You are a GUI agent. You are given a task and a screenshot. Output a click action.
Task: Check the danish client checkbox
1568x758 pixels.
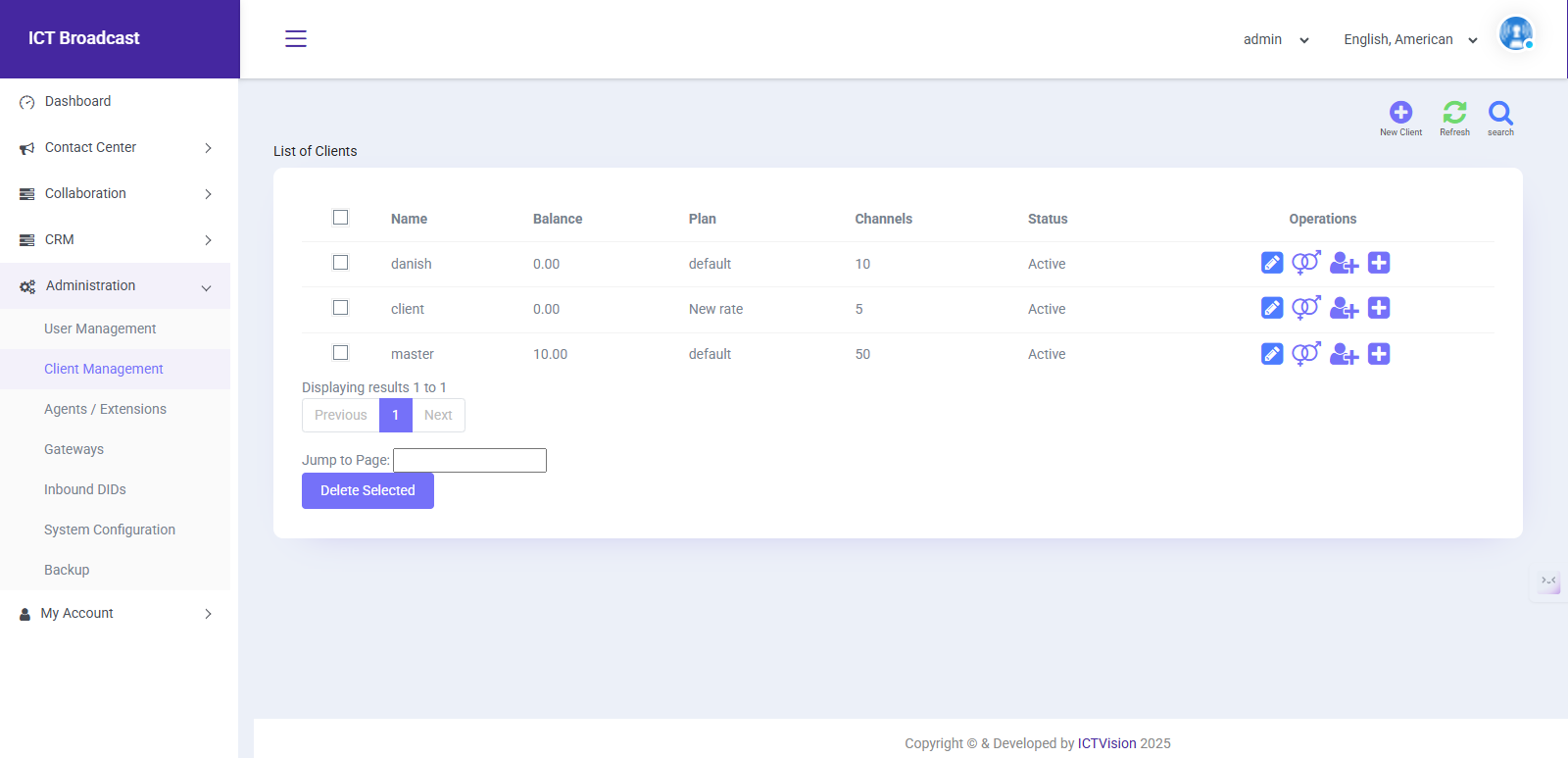point(340,262)
